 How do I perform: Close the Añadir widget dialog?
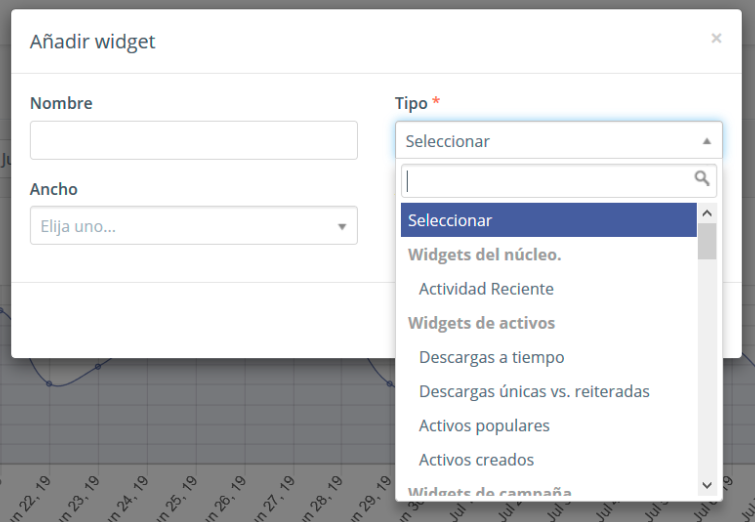click(x=716, y=38)
